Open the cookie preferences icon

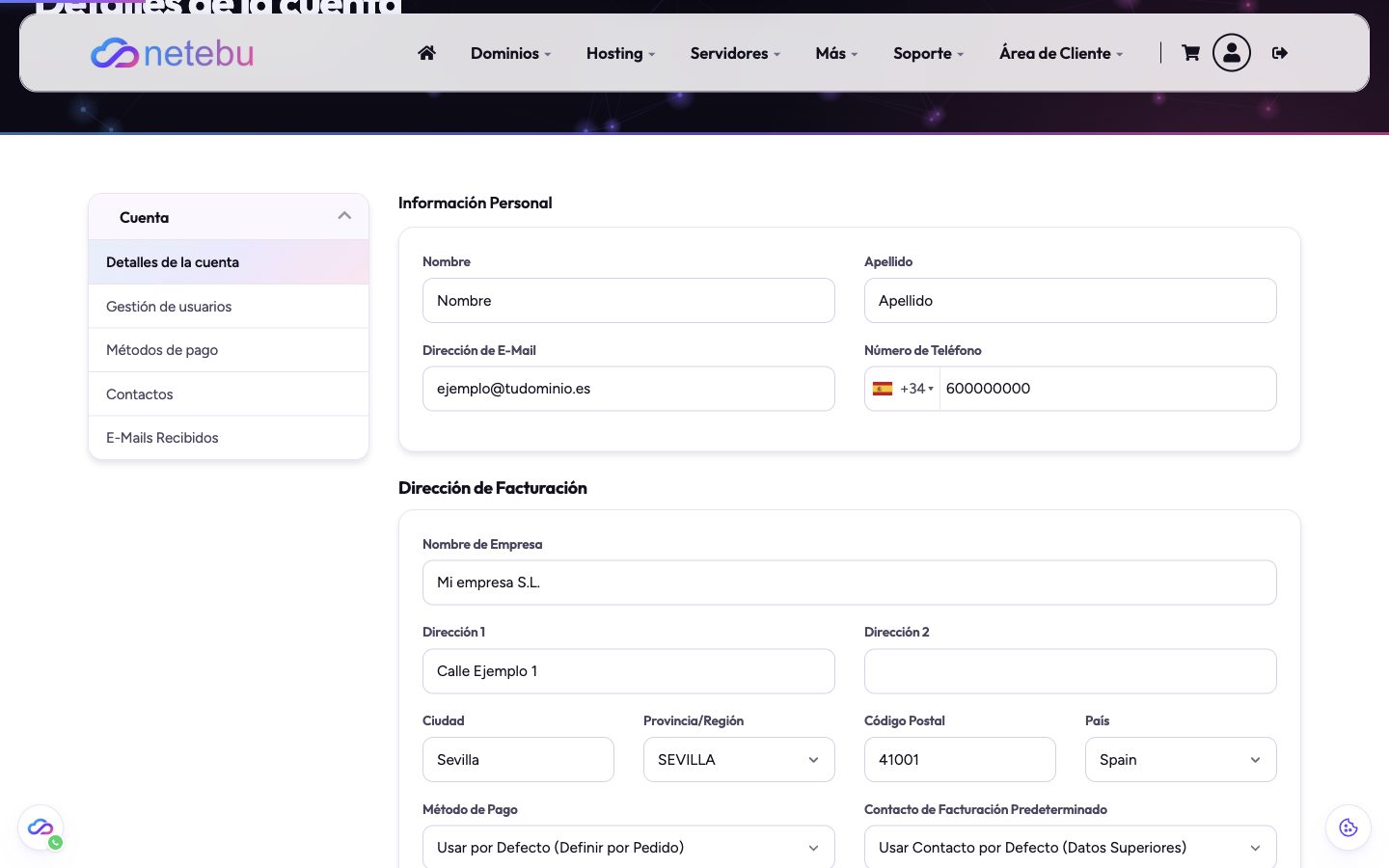tap(1348, 827)
